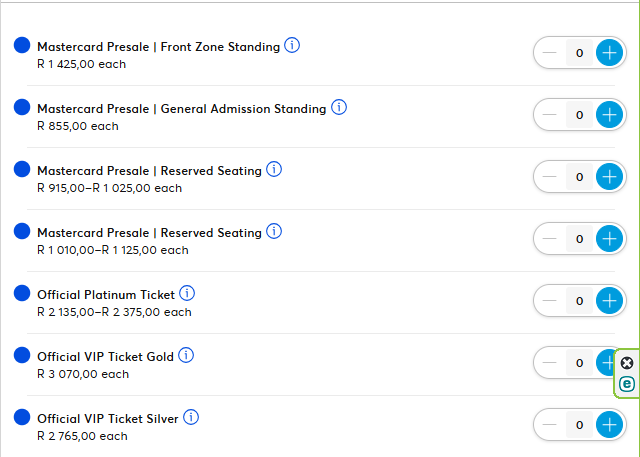Increase Official VIP Ticket Silver quantity

point(609,425)
